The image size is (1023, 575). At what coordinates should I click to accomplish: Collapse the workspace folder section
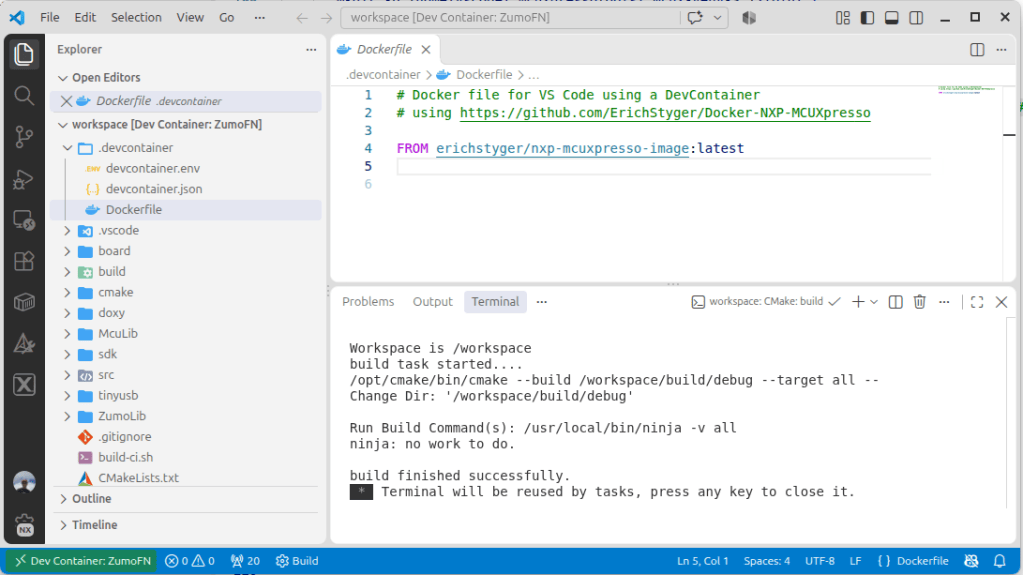[63, 125]
